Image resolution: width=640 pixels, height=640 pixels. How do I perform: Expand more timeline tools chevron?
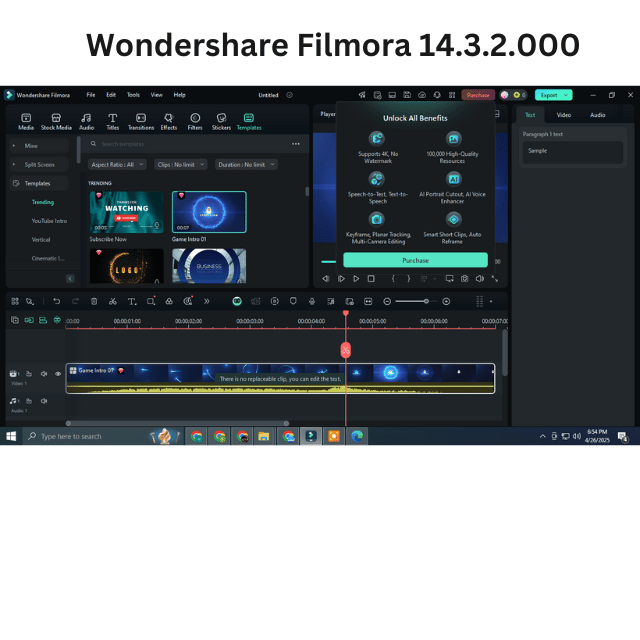207,301
